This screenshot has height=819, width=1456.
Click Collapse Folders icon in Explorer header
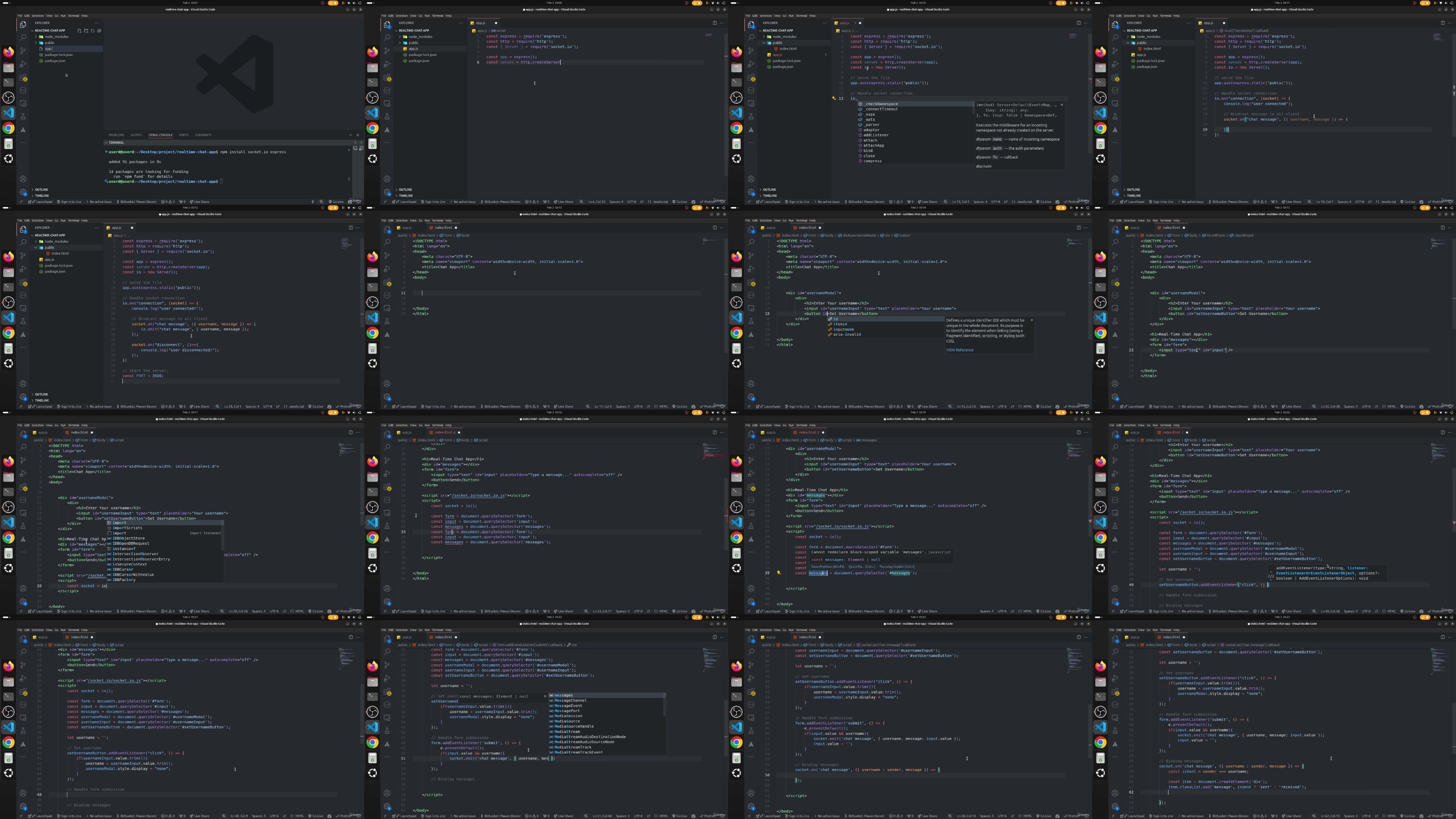coord(99,30)
